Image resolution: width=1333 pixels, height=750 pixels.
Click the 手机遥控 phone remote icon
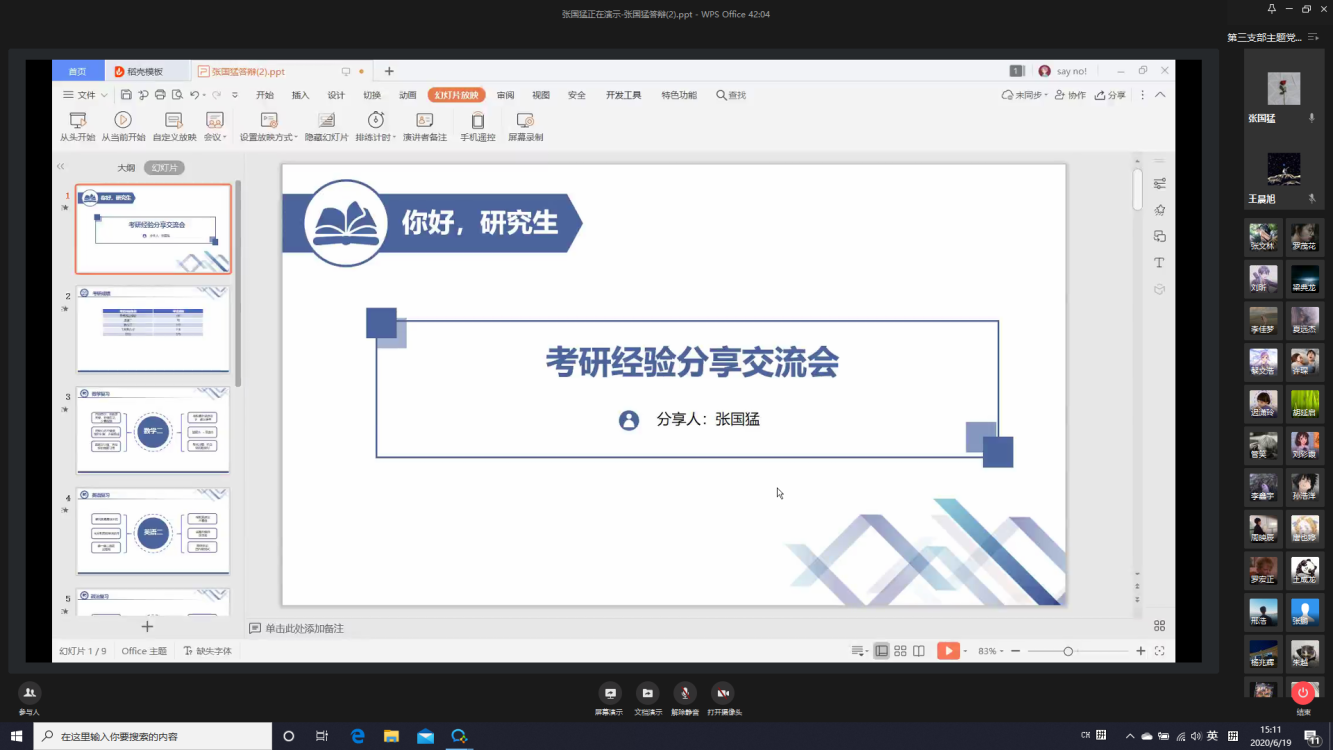pyautogui.click(x=477, y=121)
